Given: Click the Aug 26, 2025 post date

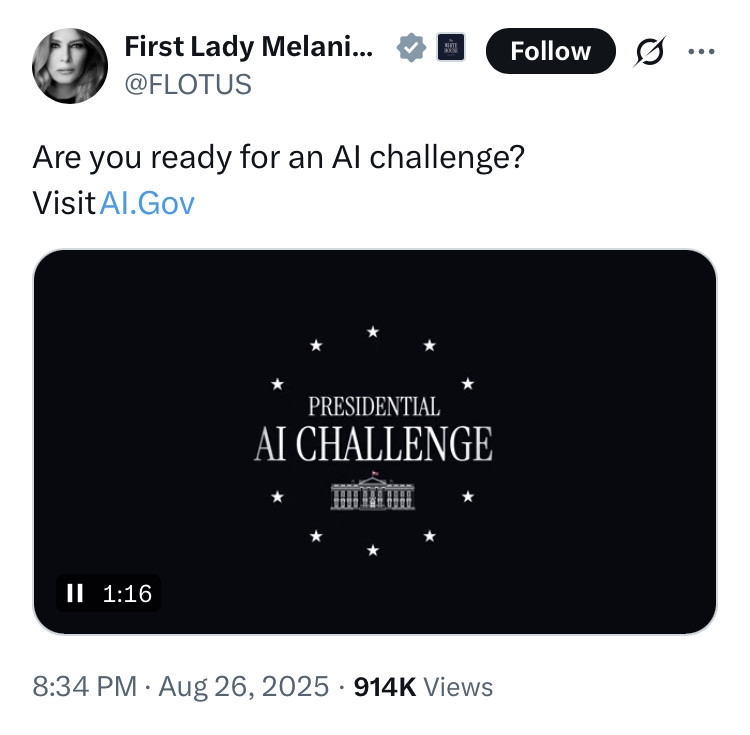Looking at the screenshot, I should [243, 687].
